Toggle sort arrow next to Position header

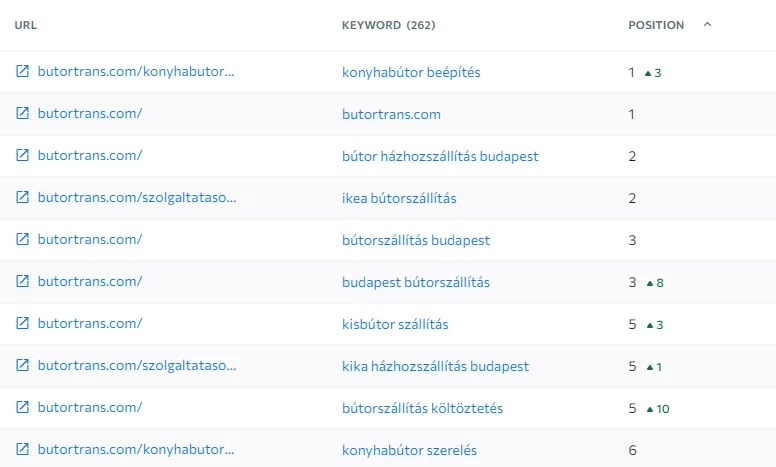[708, 25]
